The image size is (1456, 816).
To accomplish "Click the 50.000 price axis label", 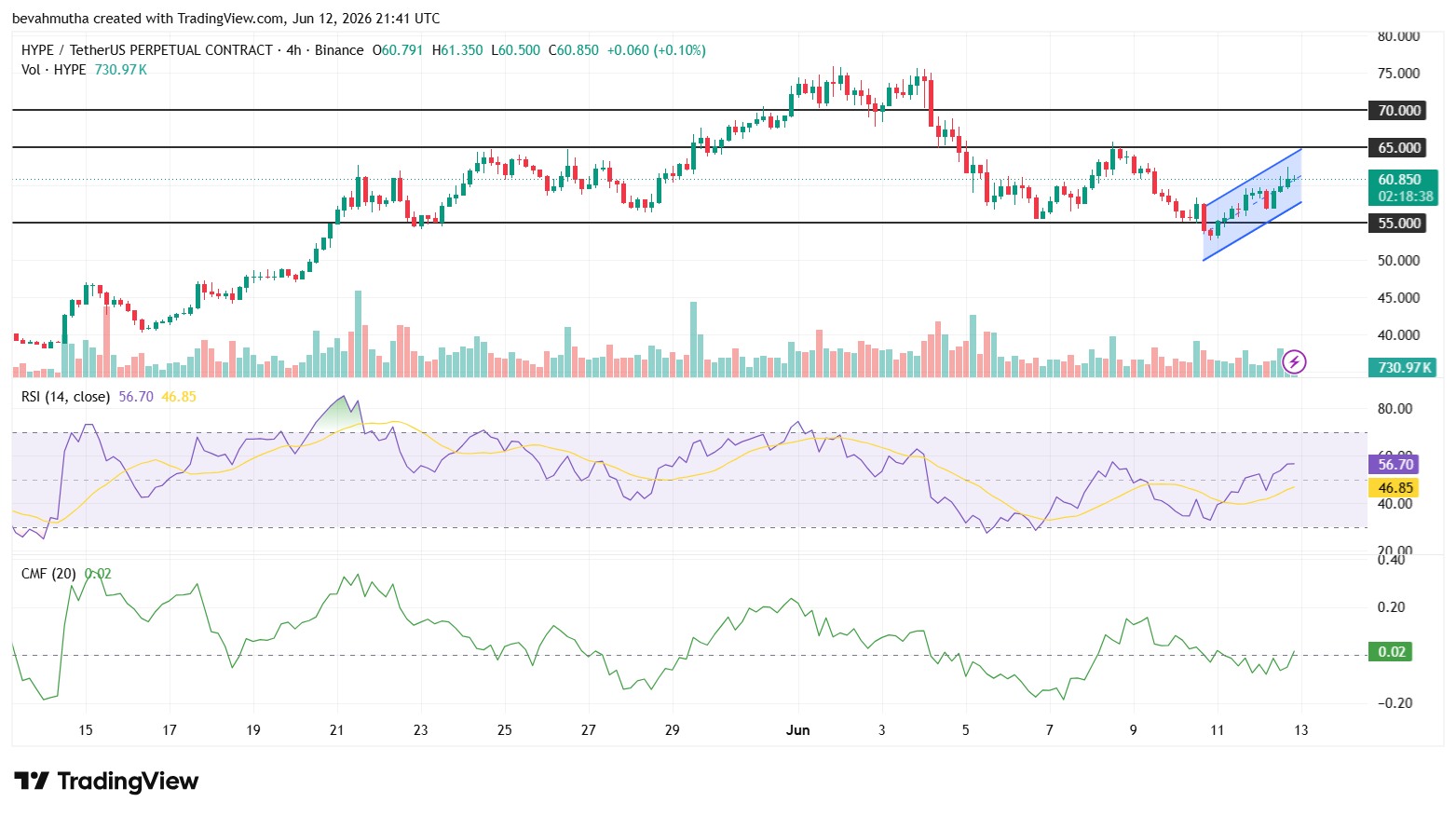I will 1399,260.
